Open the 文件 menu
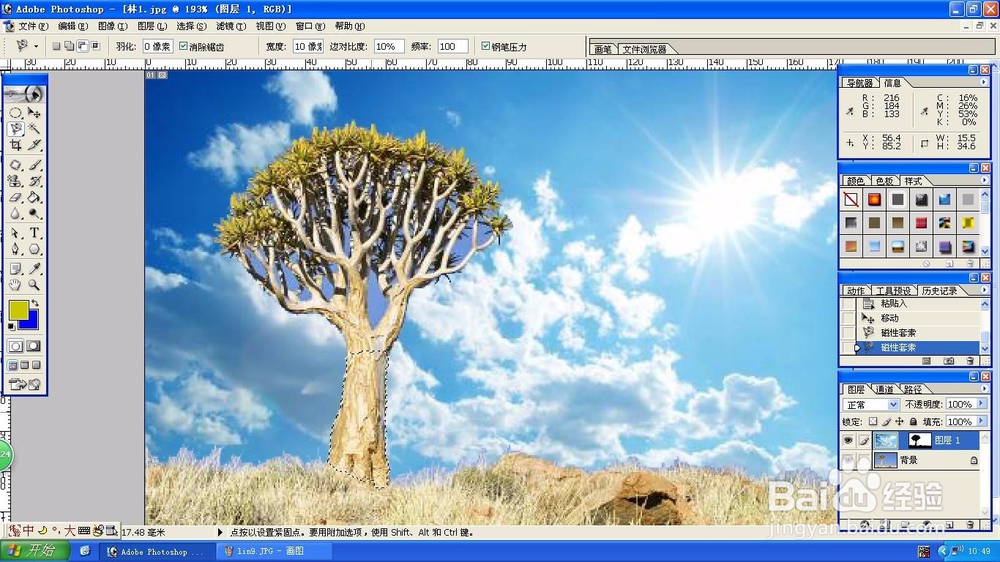 (x=33, y=26)
